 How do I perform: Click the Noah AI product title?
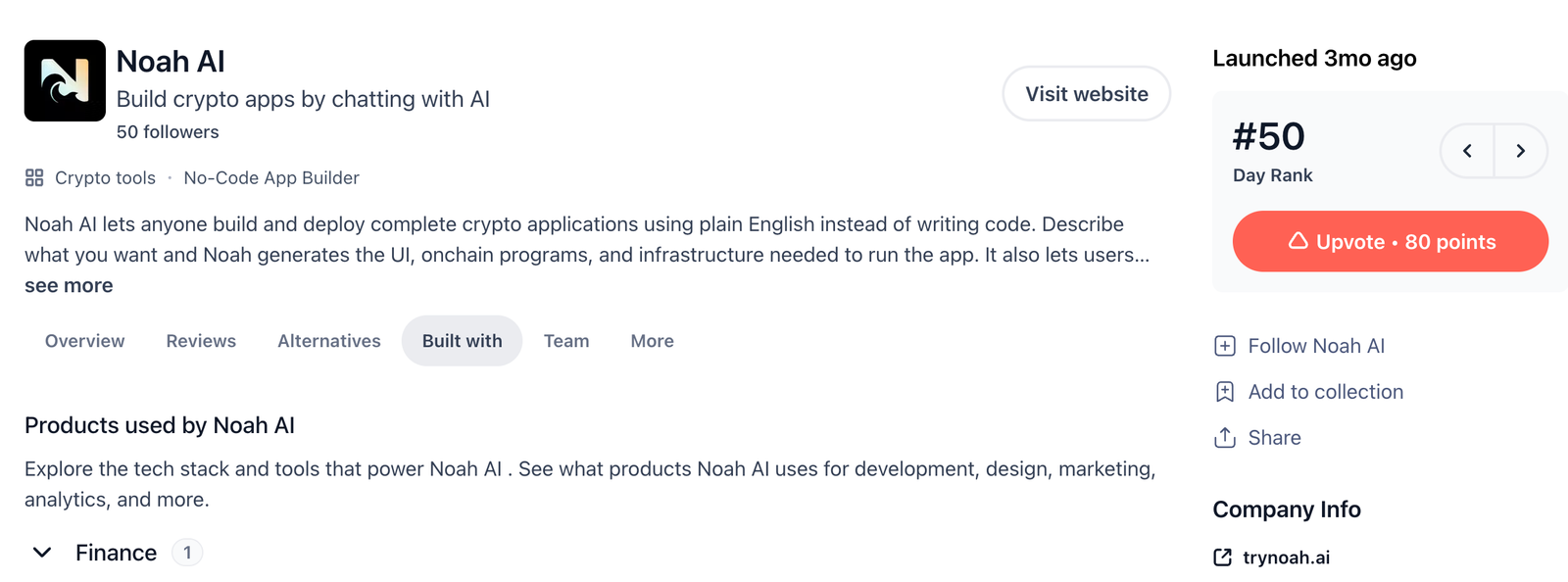point(171,62)
